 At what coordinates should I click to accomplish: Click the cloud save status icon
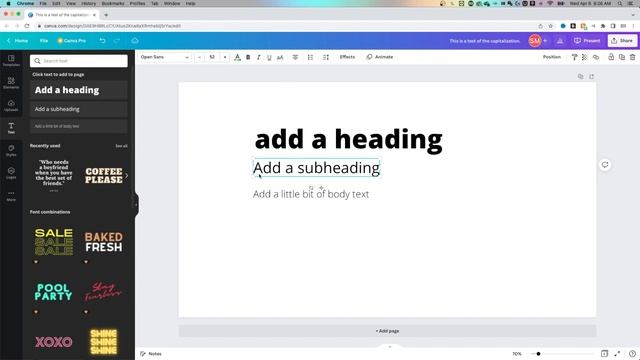(135, 41)
